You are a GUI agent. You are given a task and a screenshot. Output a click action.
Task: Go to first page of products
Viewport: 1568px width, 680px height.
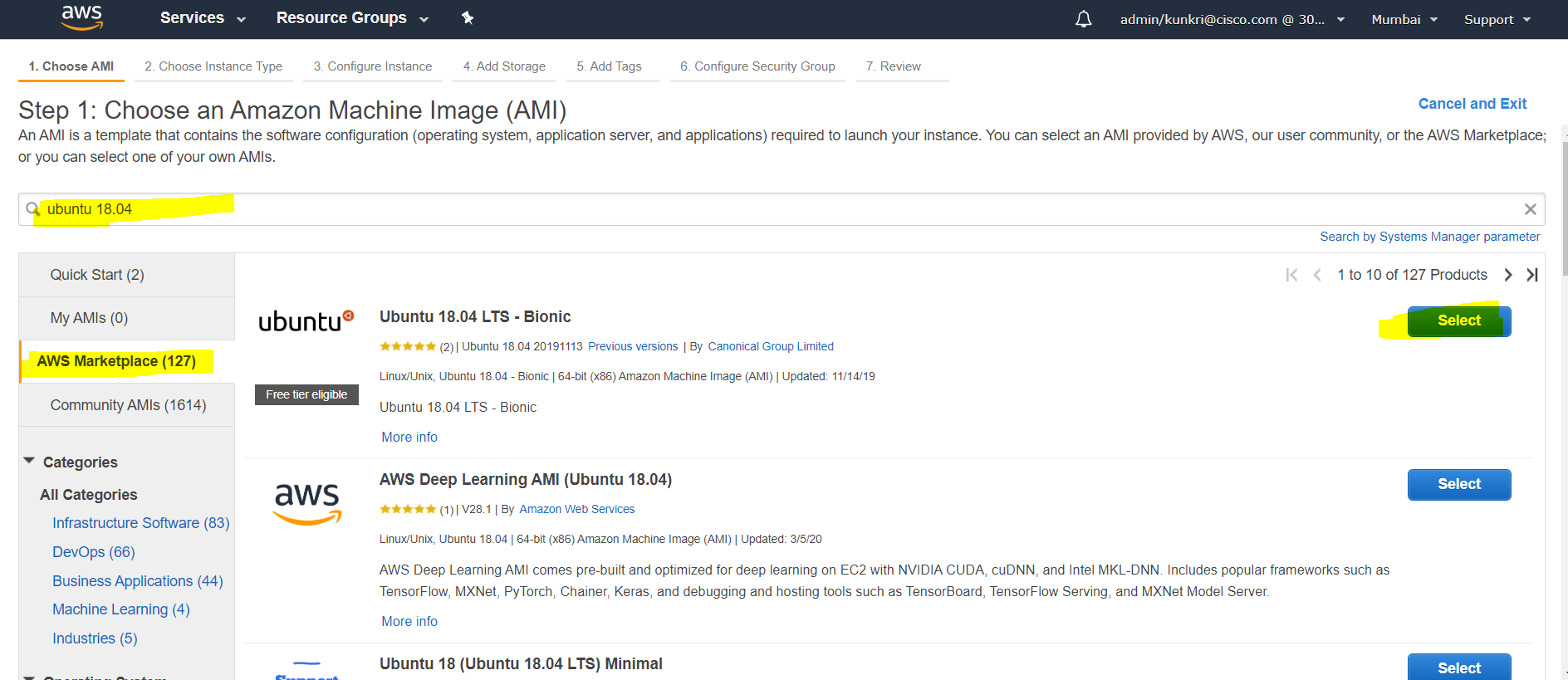1291,275
